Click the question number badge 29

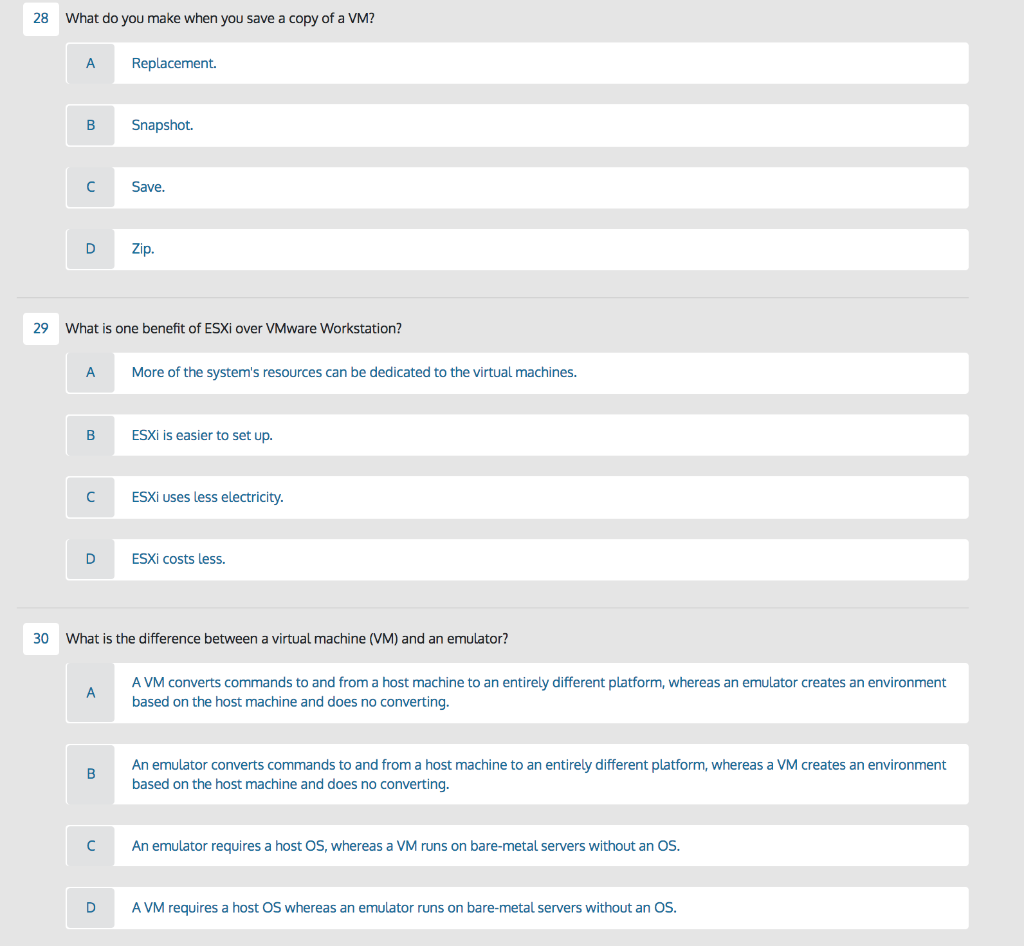coord(40,328)
